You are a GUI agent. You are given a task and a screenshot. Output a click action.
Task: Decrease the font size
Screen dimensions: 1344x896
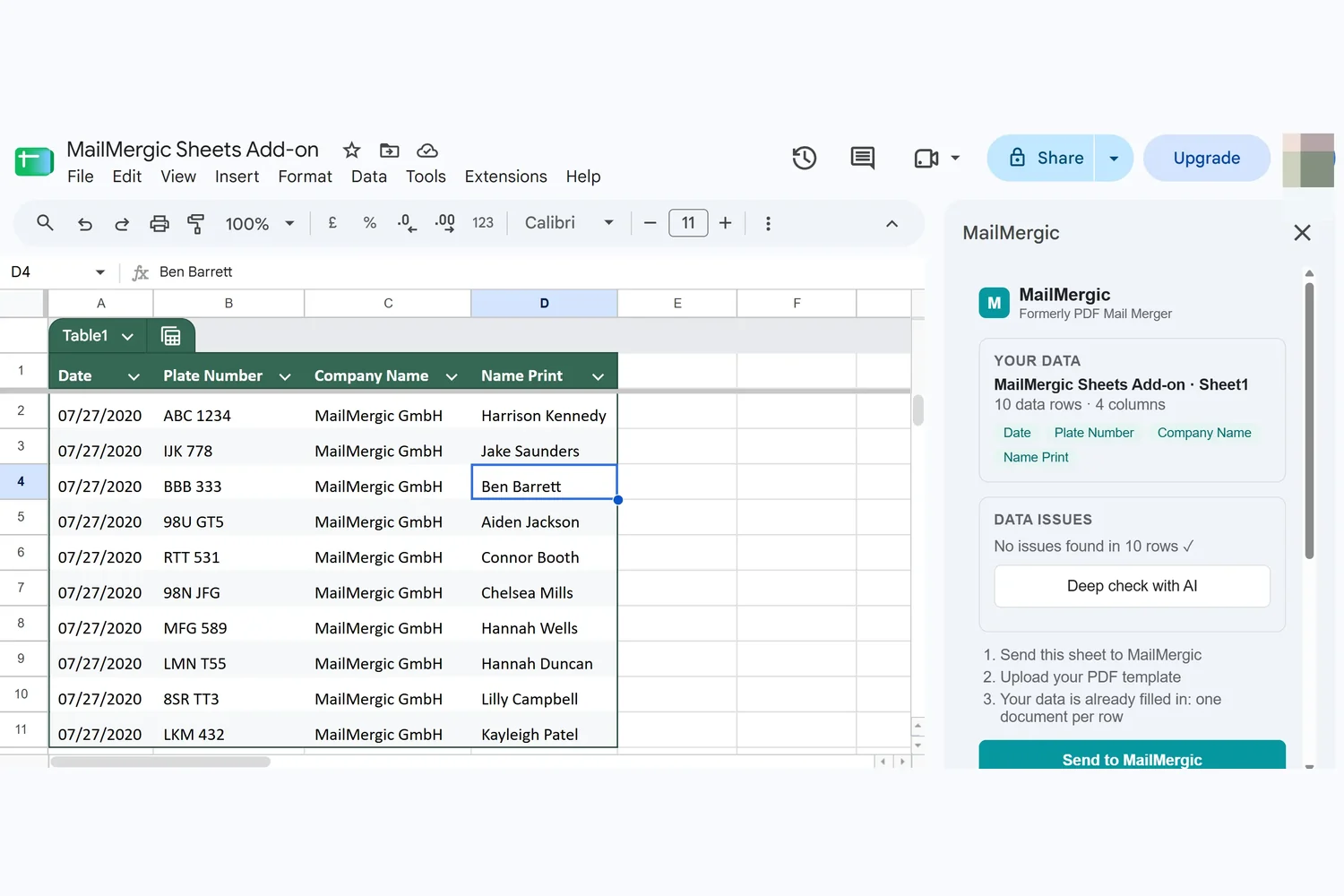tap(650, 223)
